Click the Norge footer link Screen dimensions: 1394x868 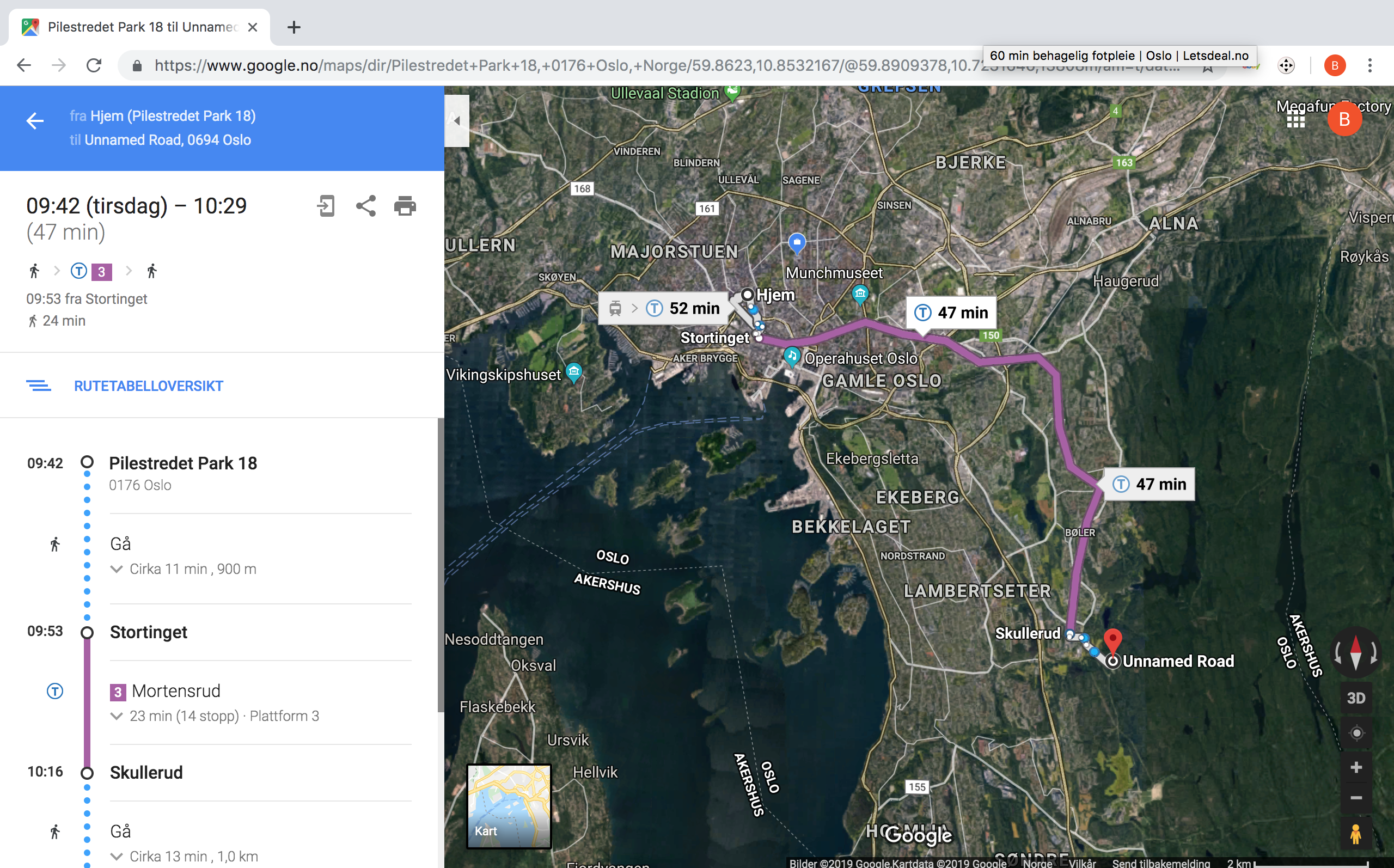1038,863
